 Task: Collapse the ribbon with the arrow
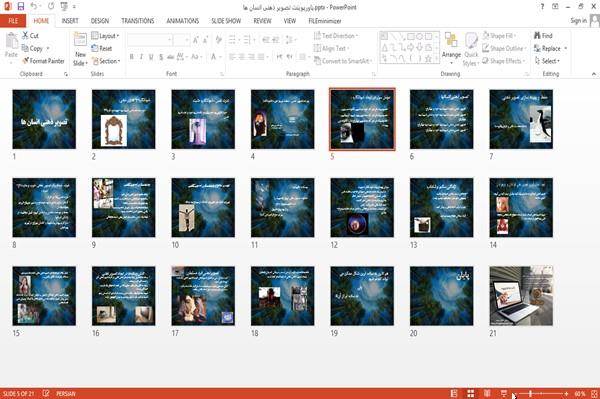pyautogui.click(x=594, y=74)
